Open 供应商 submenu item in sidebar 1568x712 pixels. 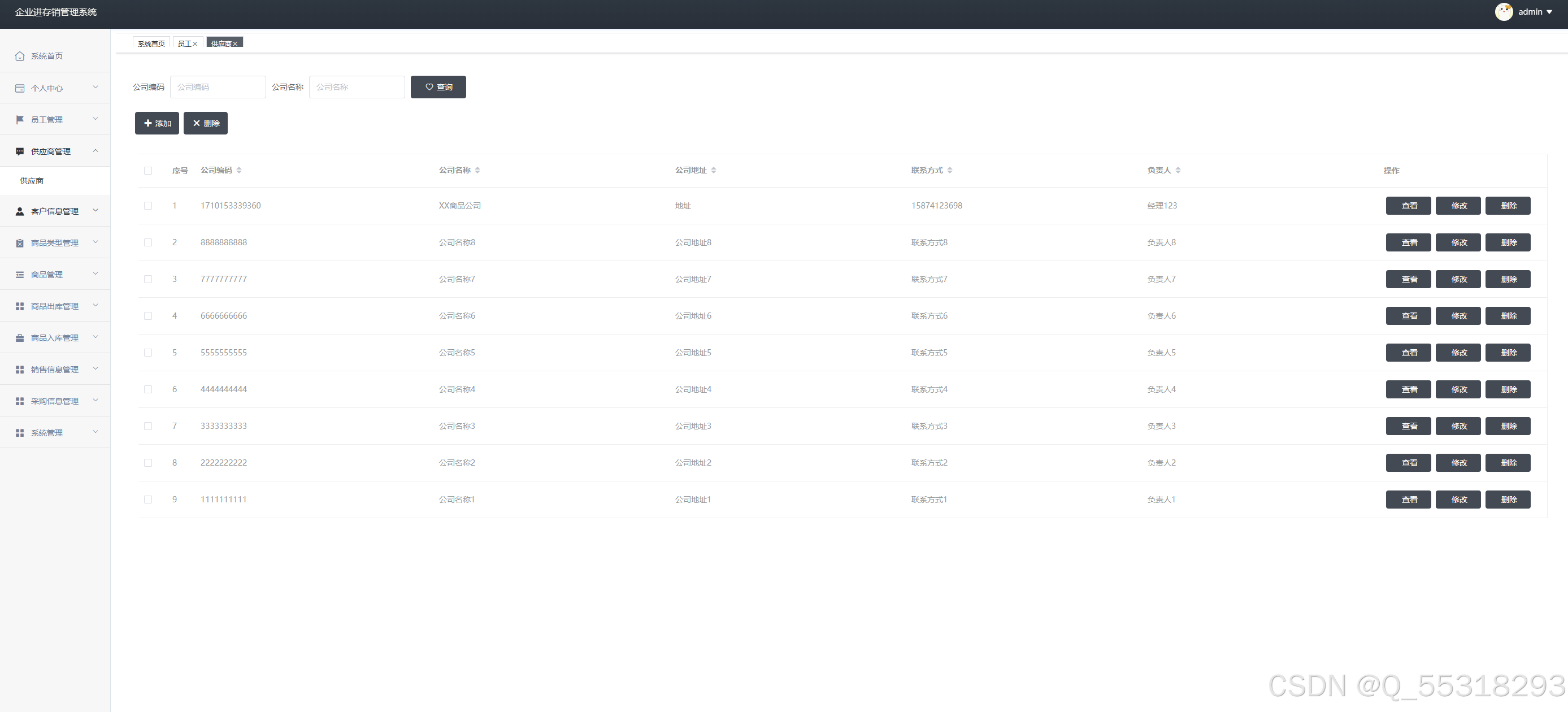32,181
